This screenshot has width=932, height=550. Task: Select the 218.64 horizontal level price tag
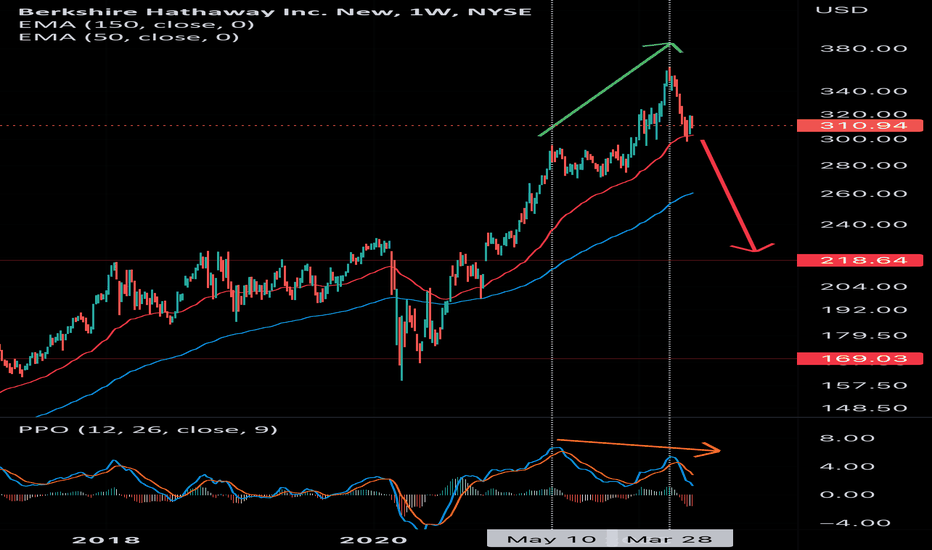(859, 260)
